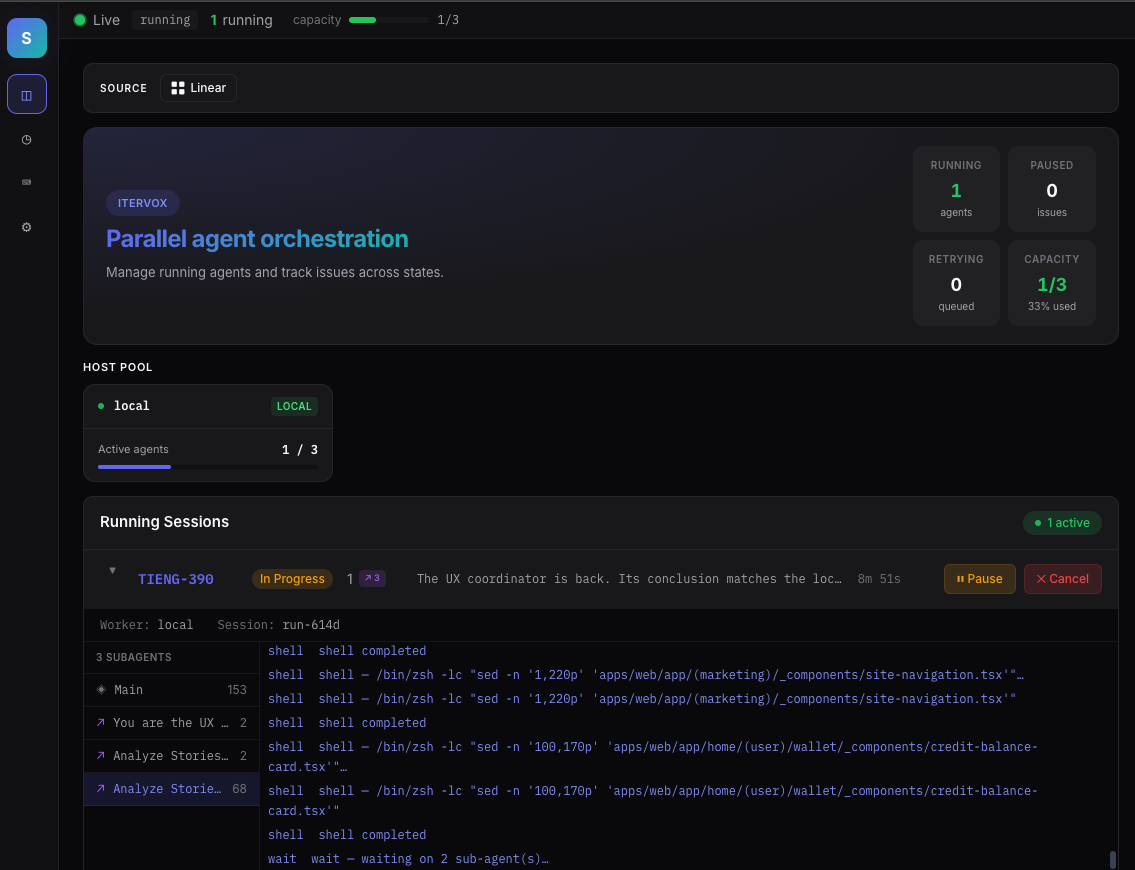Viewport: 1135px width, 870px height.
Task: Click the session summary 'The UX coordinator is back'
Action: tap(629, 579)
